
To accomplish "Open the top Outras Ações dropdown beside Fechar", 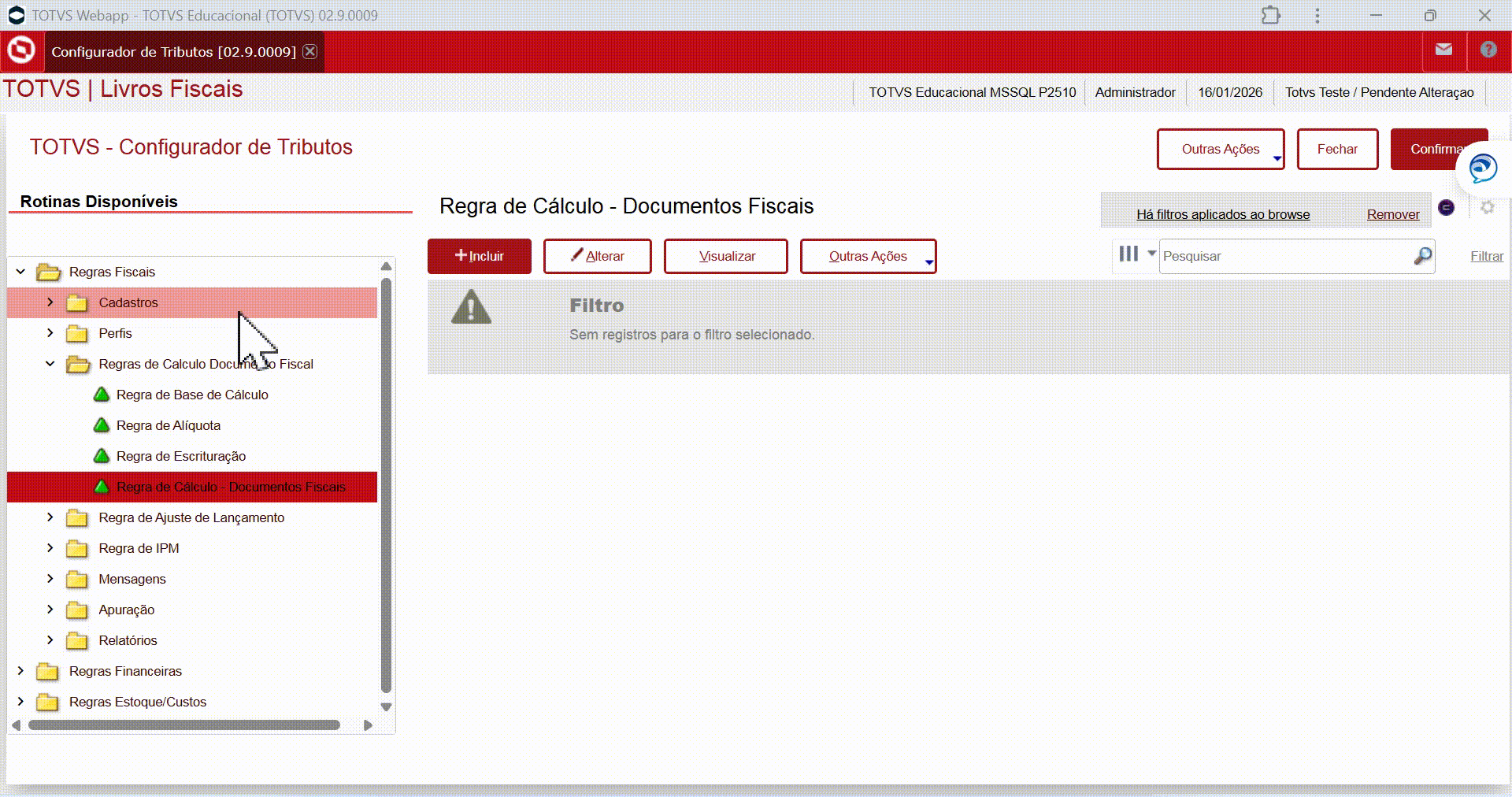I will point(1221,149).
